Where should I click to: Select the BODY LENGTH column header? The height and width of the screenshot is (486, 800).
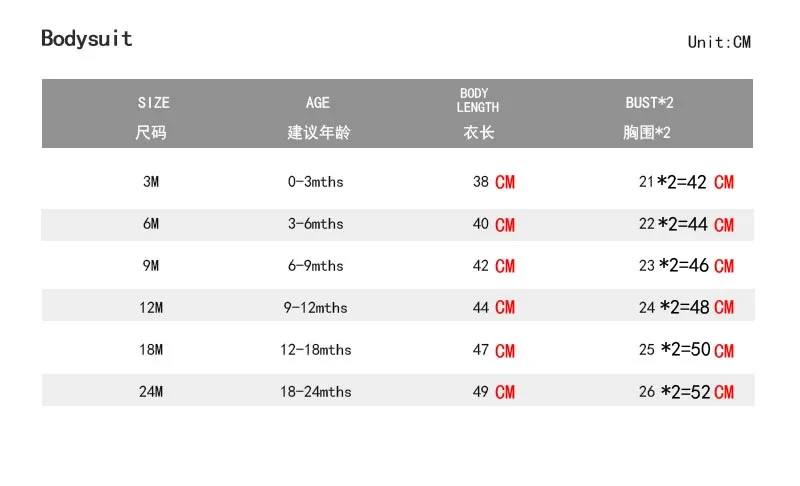[478, 114]
